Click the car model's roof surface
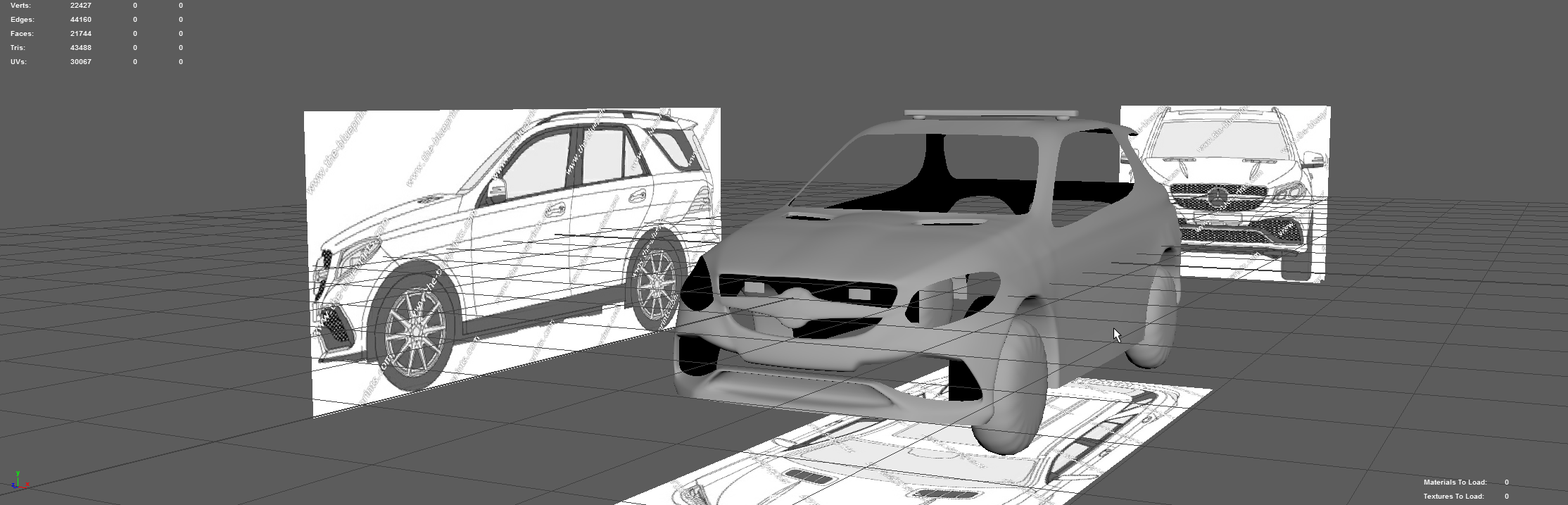 pyautogui.click(x=985, y=128)
